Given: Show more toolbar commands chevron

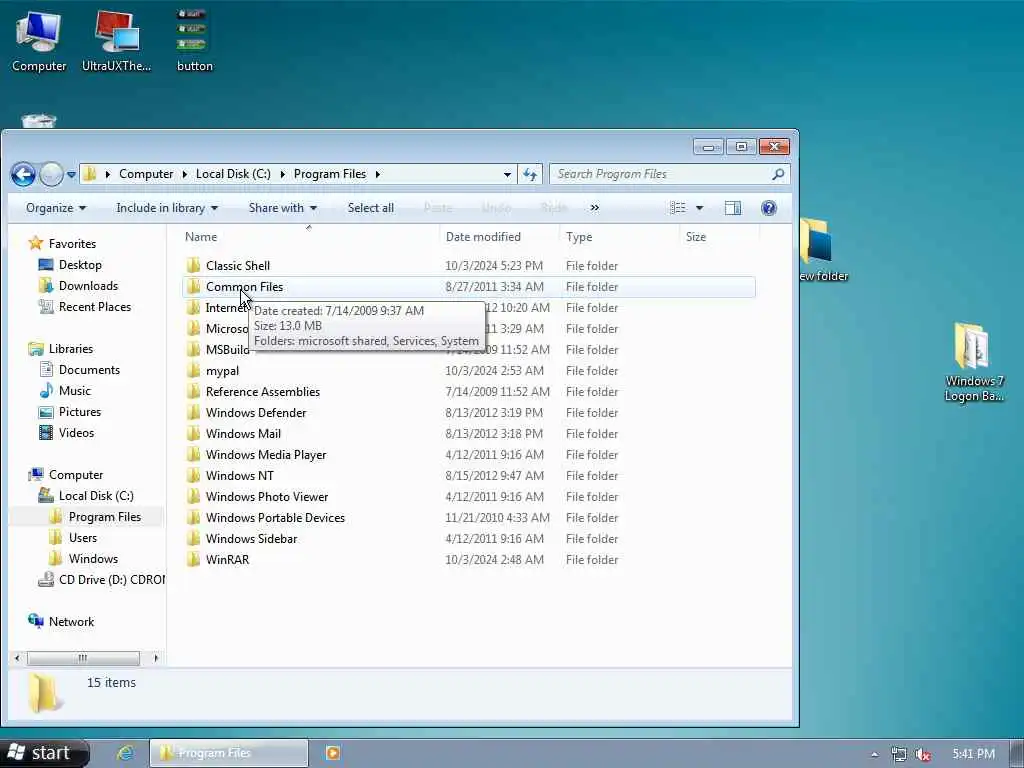Looking at the screenshot, I should pyautogui.click(x=594, y=208).
